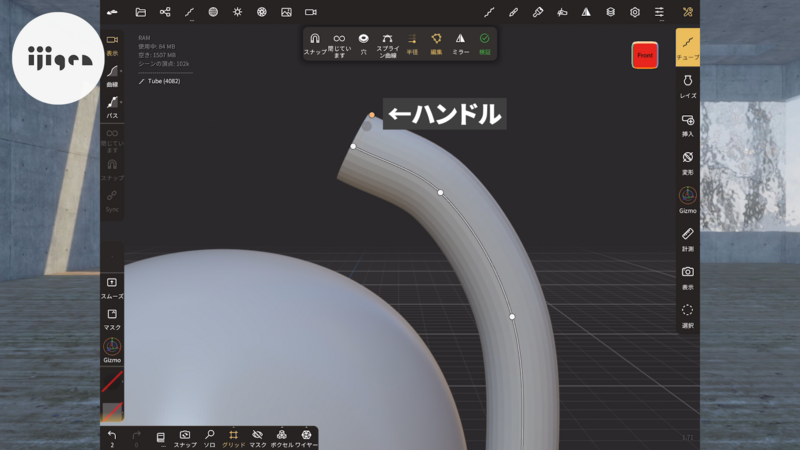Open the history list icon
800x450 pixels.
[160, 438]
